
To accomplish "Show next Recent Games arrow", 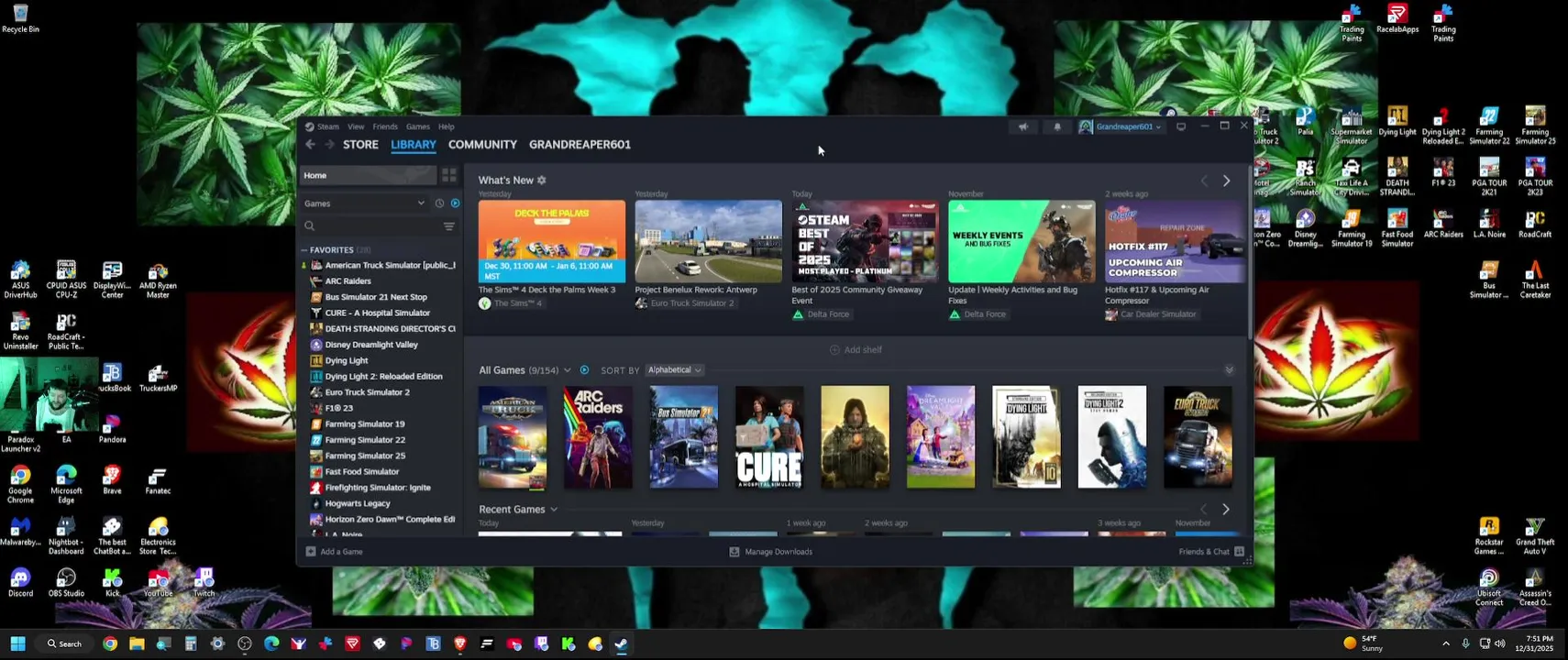I will pyautogui.click(x=1226, y=510).
